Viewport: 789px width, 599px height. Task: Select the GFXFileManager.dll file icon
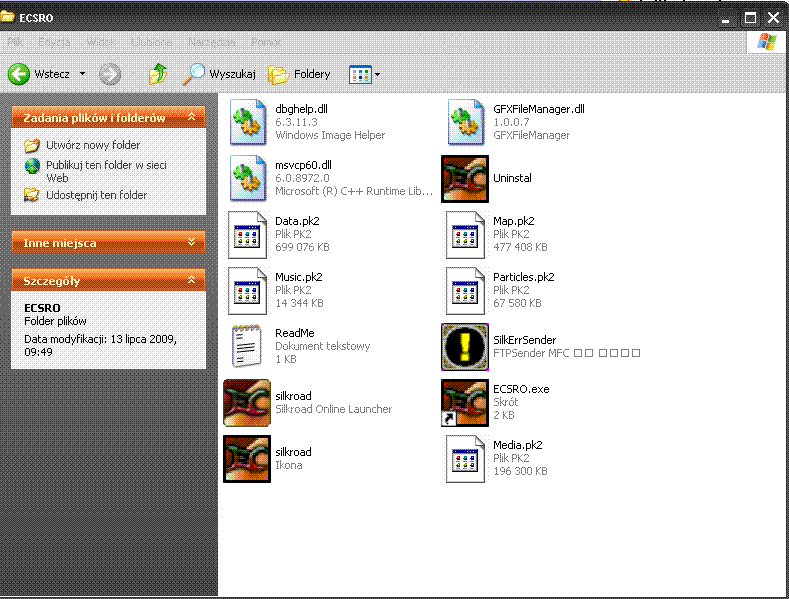(465, 122)
